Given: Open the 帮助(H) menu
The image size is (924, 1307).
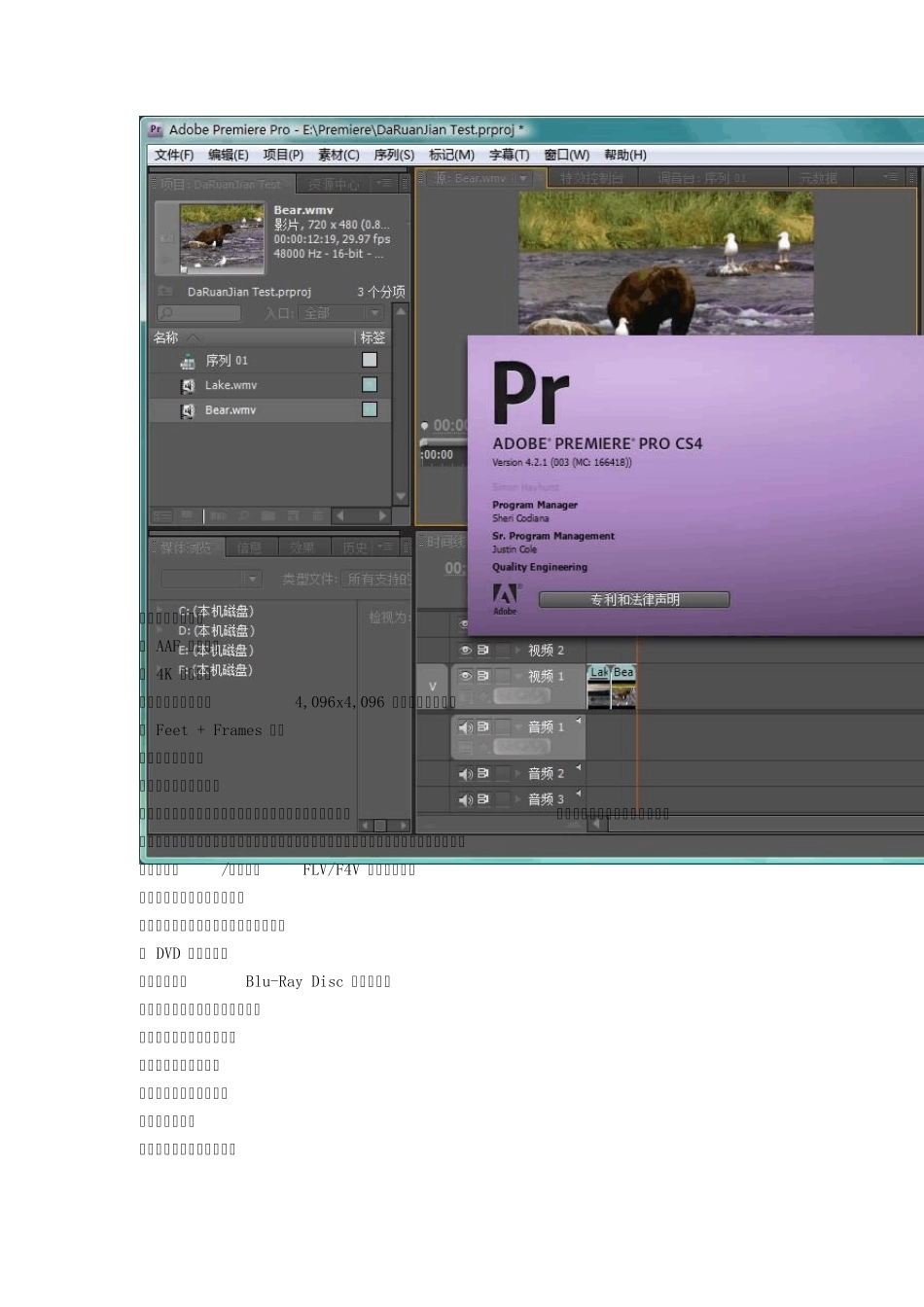Looking at the screenshot, I should 624,155.
